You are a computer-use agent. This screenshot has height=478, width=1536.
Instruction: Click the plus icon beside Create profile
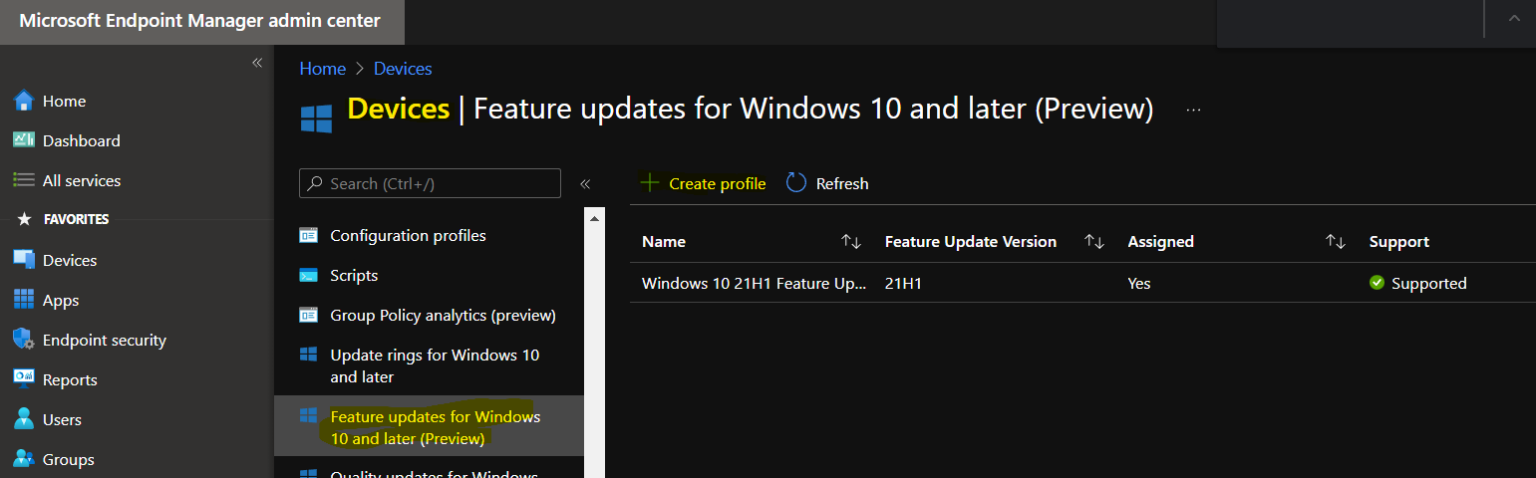(650, 183)
